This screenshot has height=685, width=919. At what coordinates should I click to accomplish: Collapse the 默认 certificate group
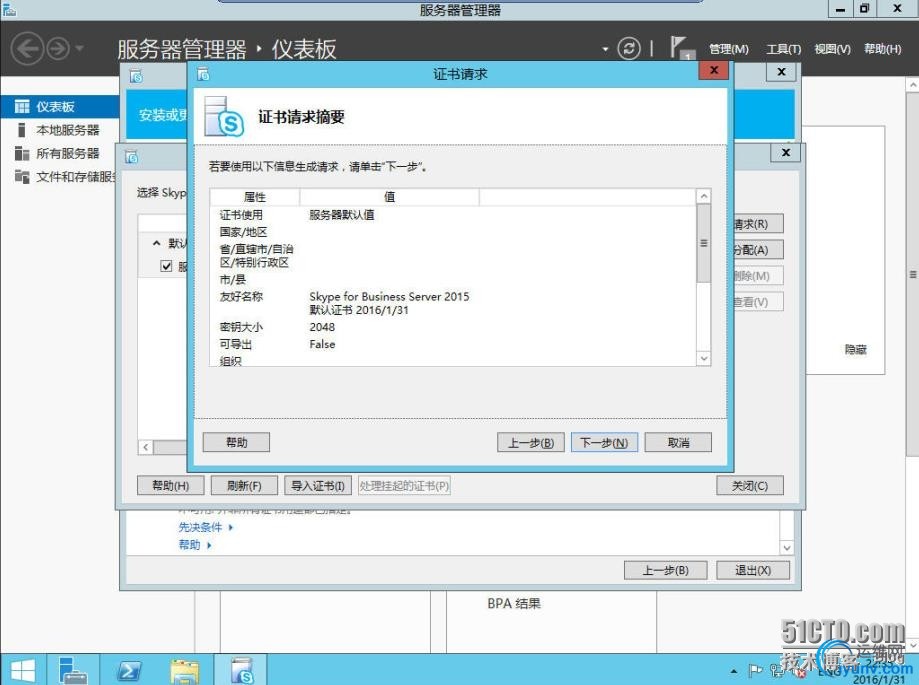click(x=156, y=243)
